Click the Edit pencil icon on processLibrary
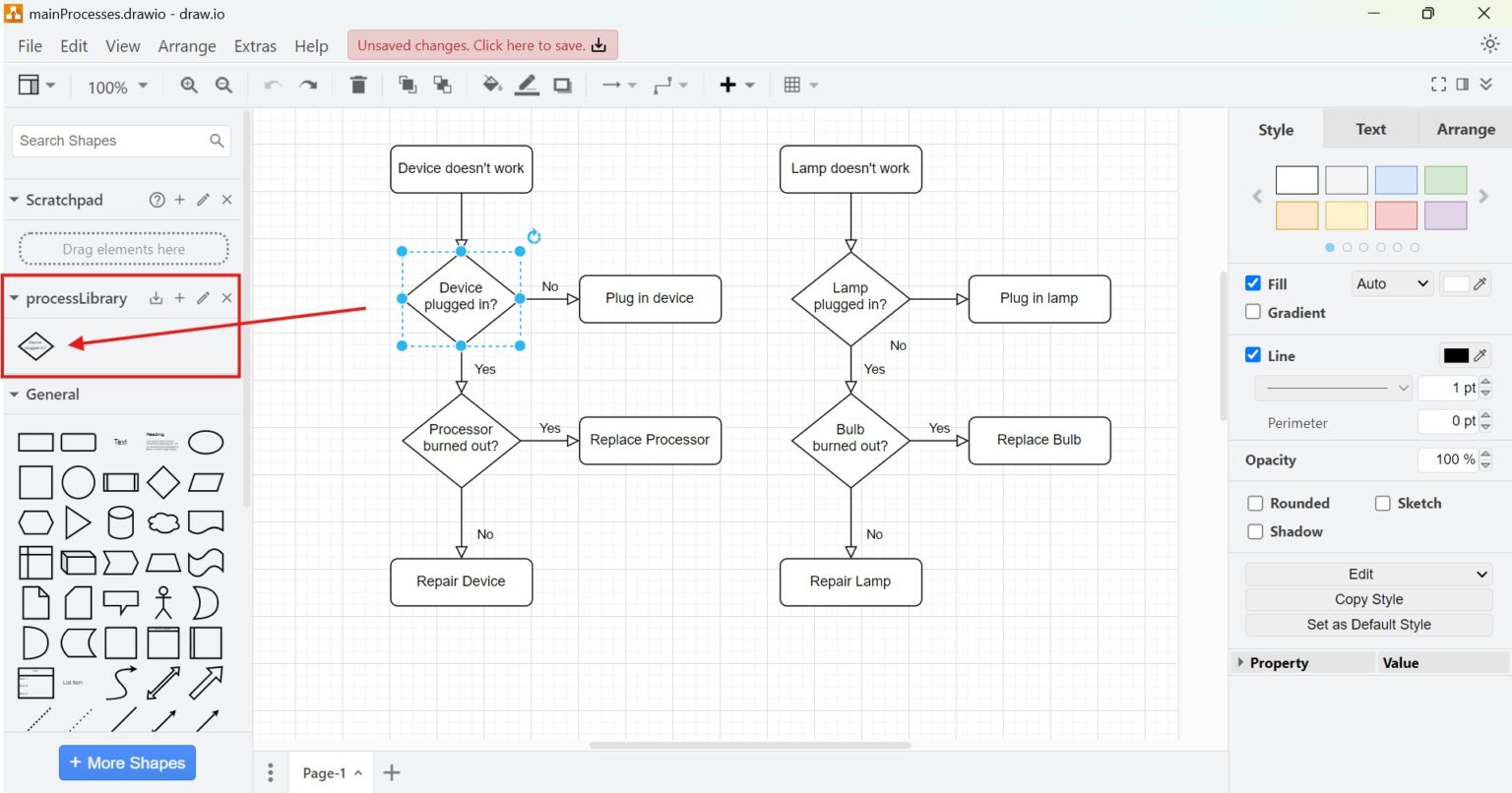The image size is (1512, 793). point(203,298)
